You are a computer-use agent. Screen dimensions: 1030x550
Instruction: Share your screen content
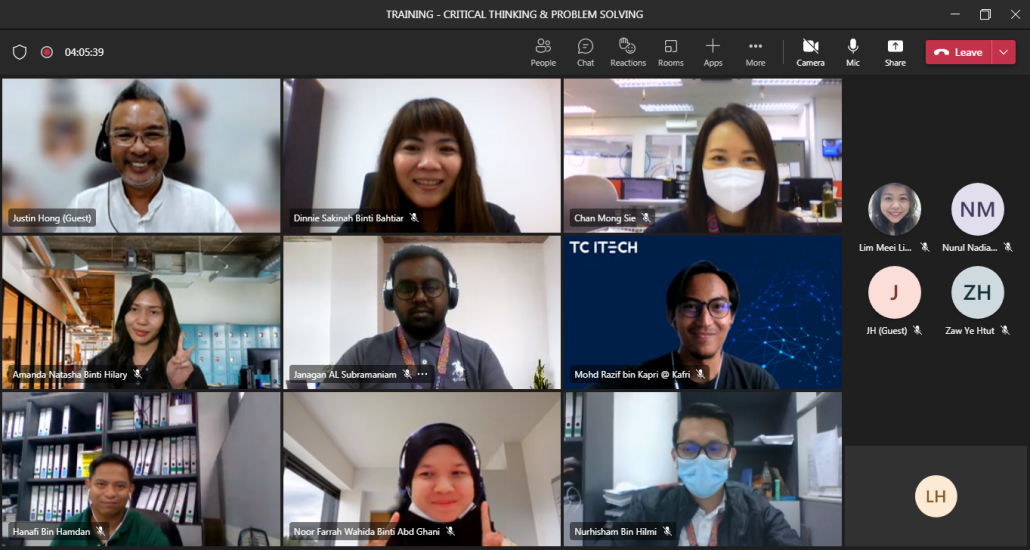(x=895, y=53)
